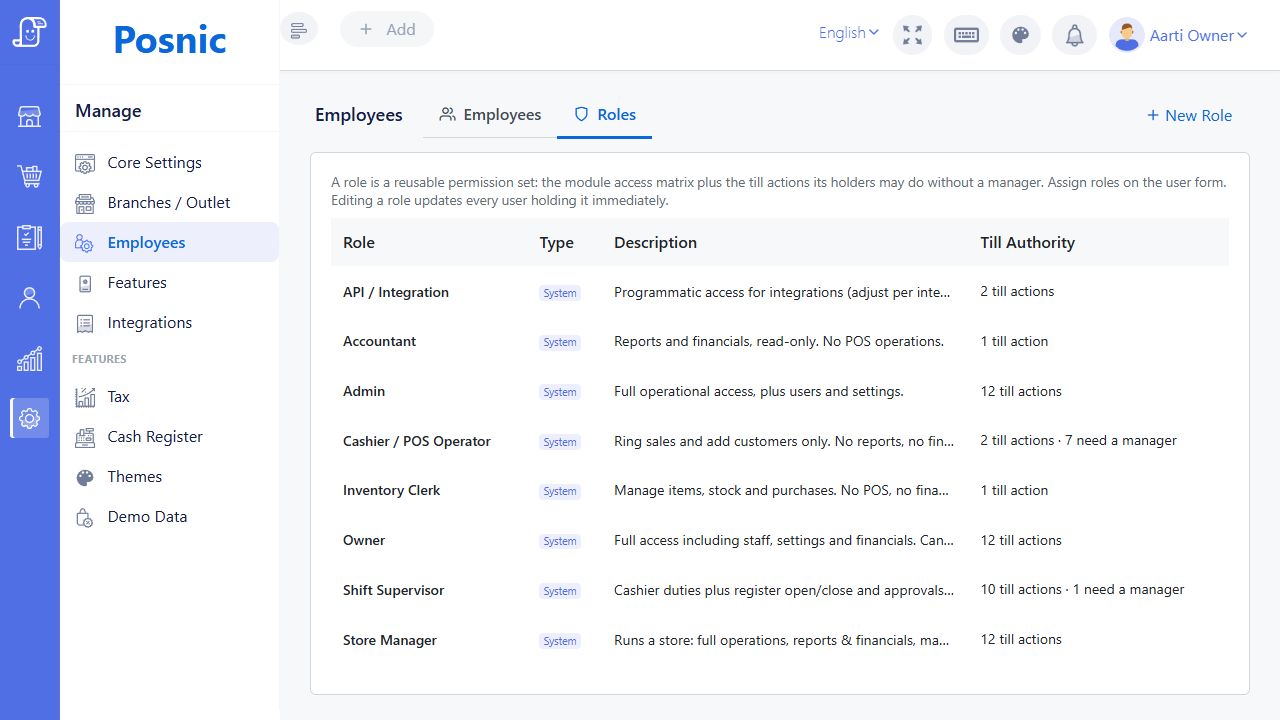Open the bar chart reports icon in the rail
The image size is (1280, 720).
tap(30, 358)
